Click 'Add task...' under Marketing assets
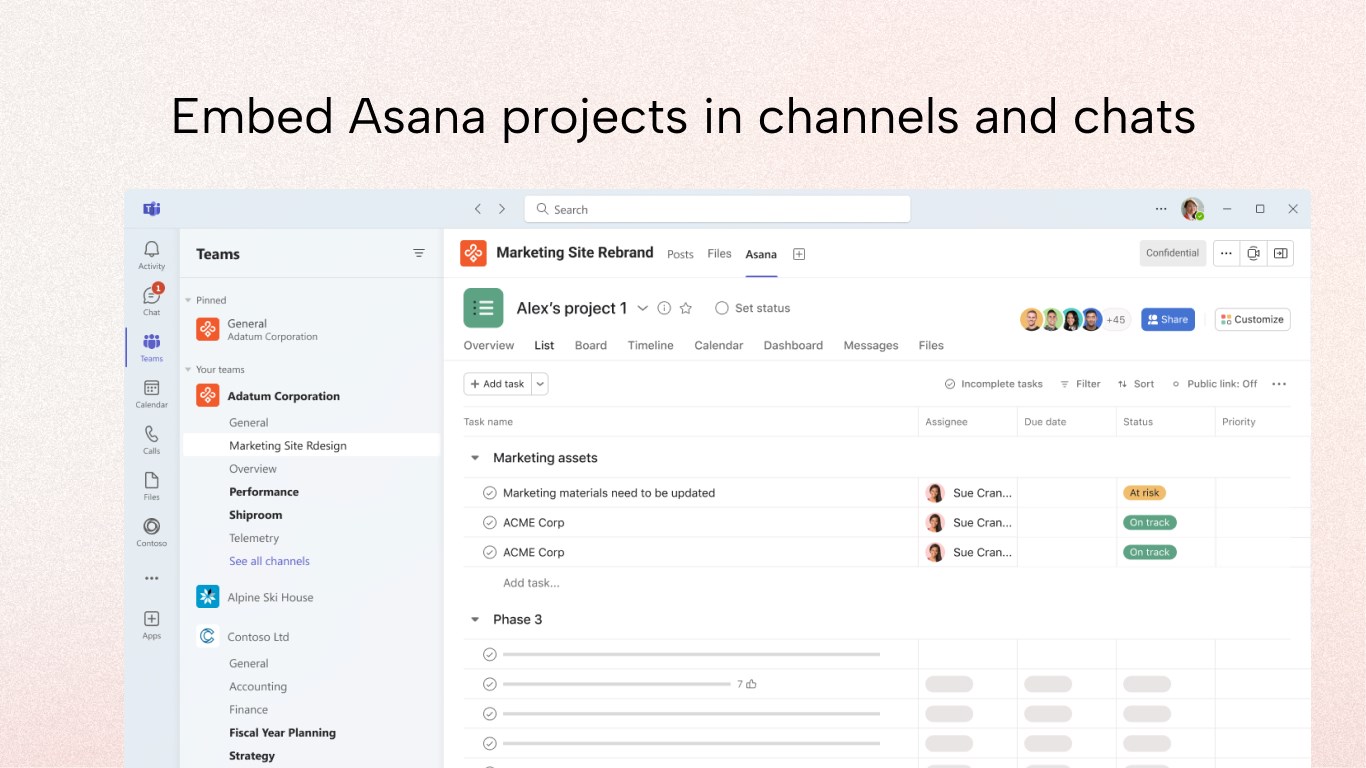 [531, 583]
